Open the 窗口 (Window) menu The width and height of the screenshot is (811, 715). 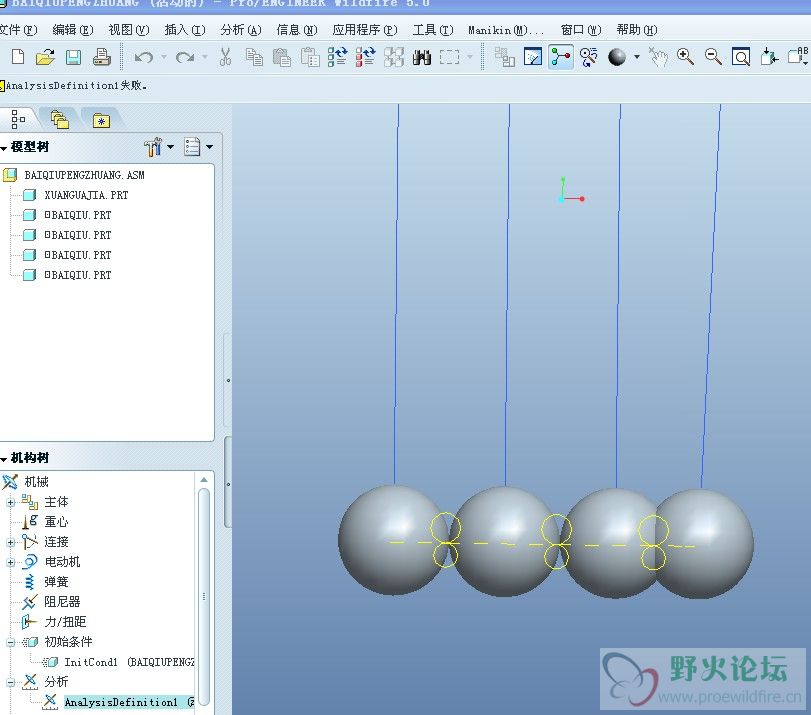[x=581, y=30]
